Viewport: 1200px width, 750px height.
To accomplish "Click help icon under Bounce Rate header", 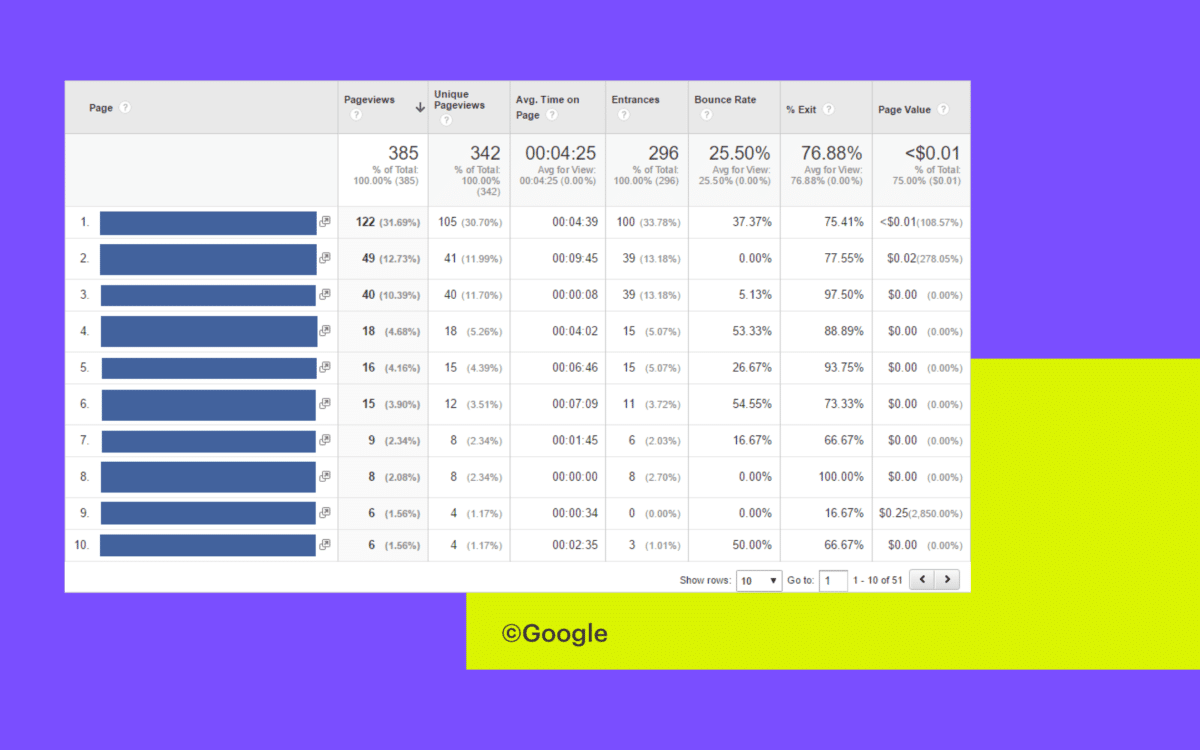I will pyautogui.click(x=706, y=115).
